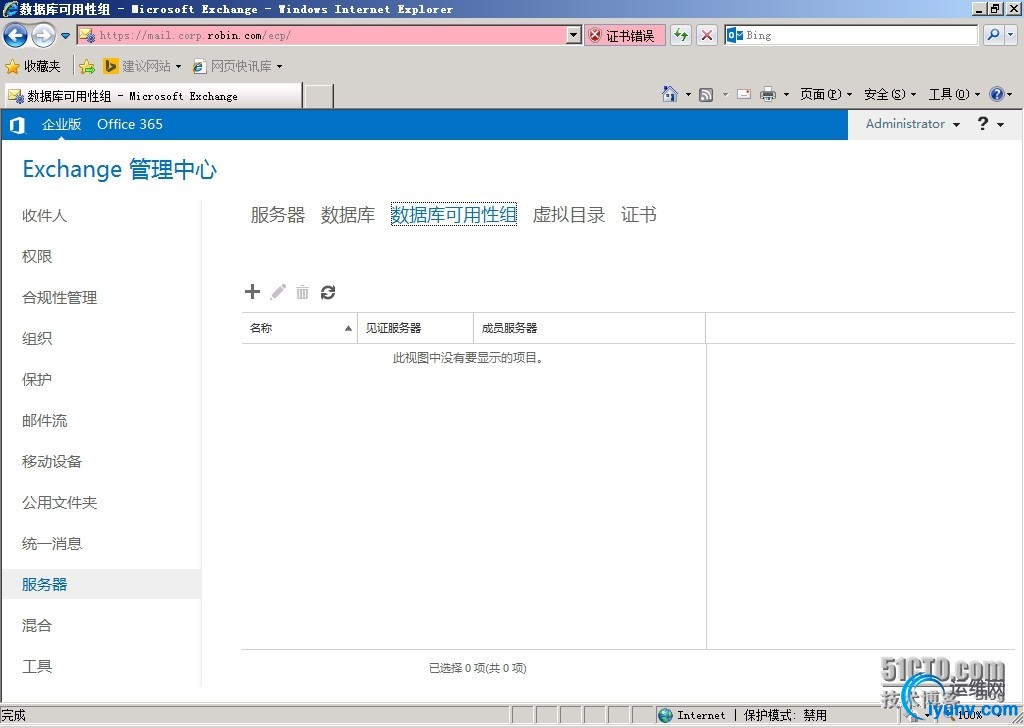Click the printer icon in IE command bar

768,94
